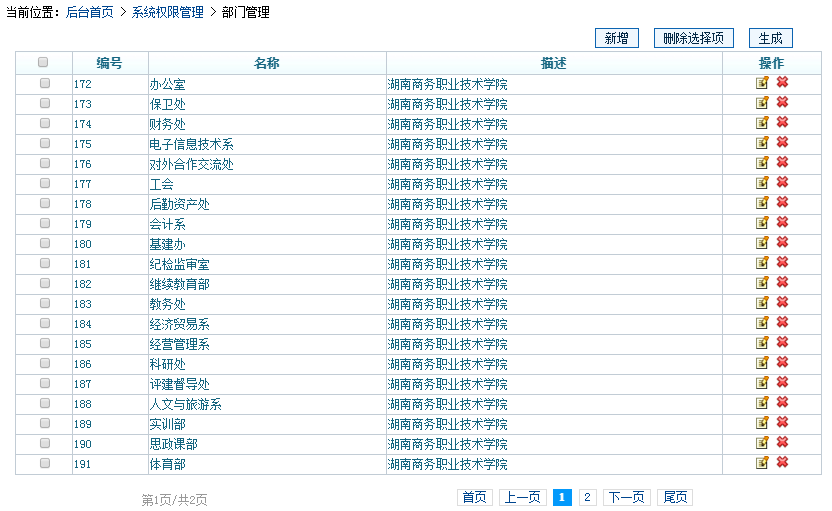Edit the 继续教育部 record
832x511 pixels.
762,283
